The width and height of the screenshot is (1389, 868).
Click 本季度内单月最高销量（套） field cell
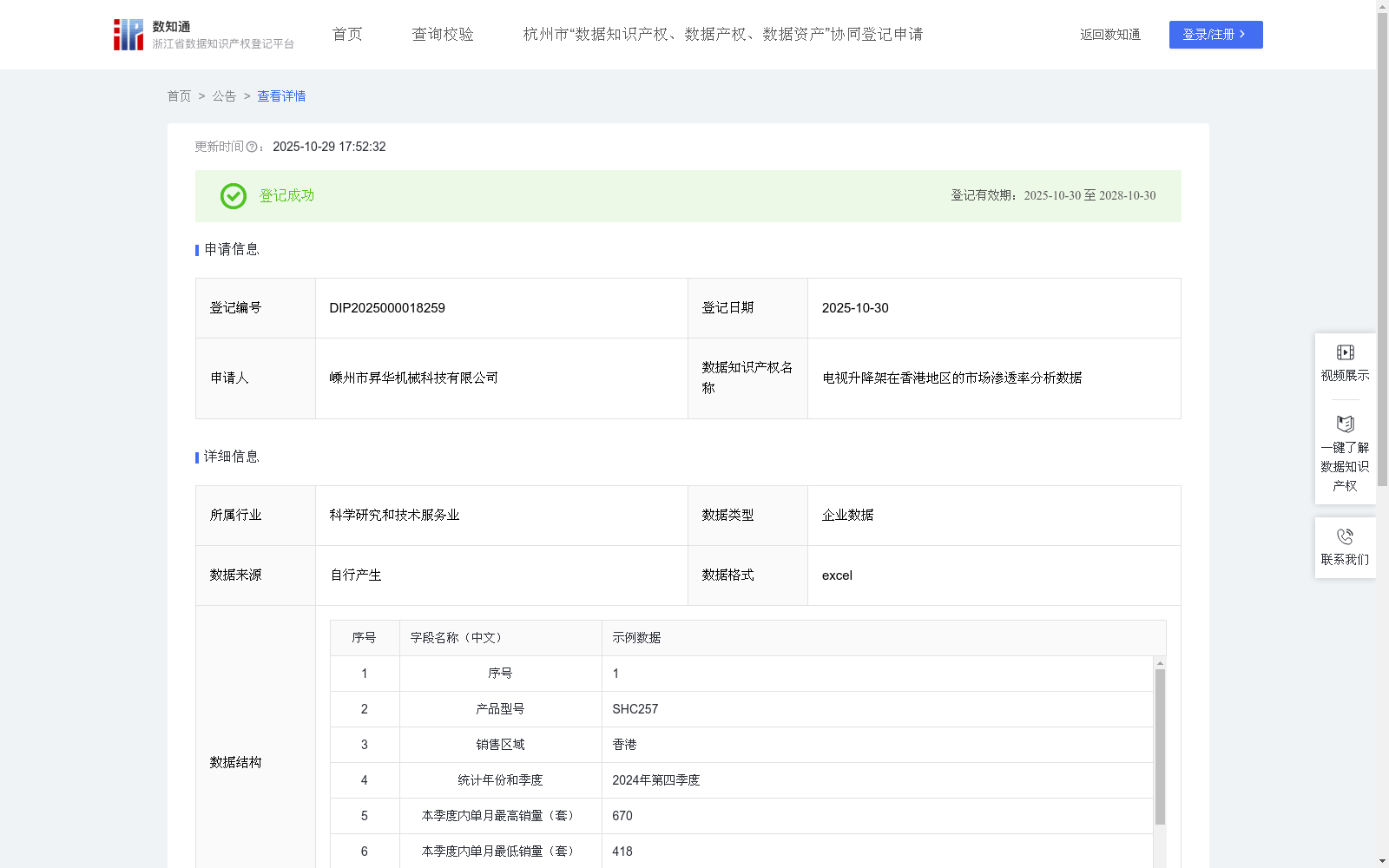[x=500, y=816]
